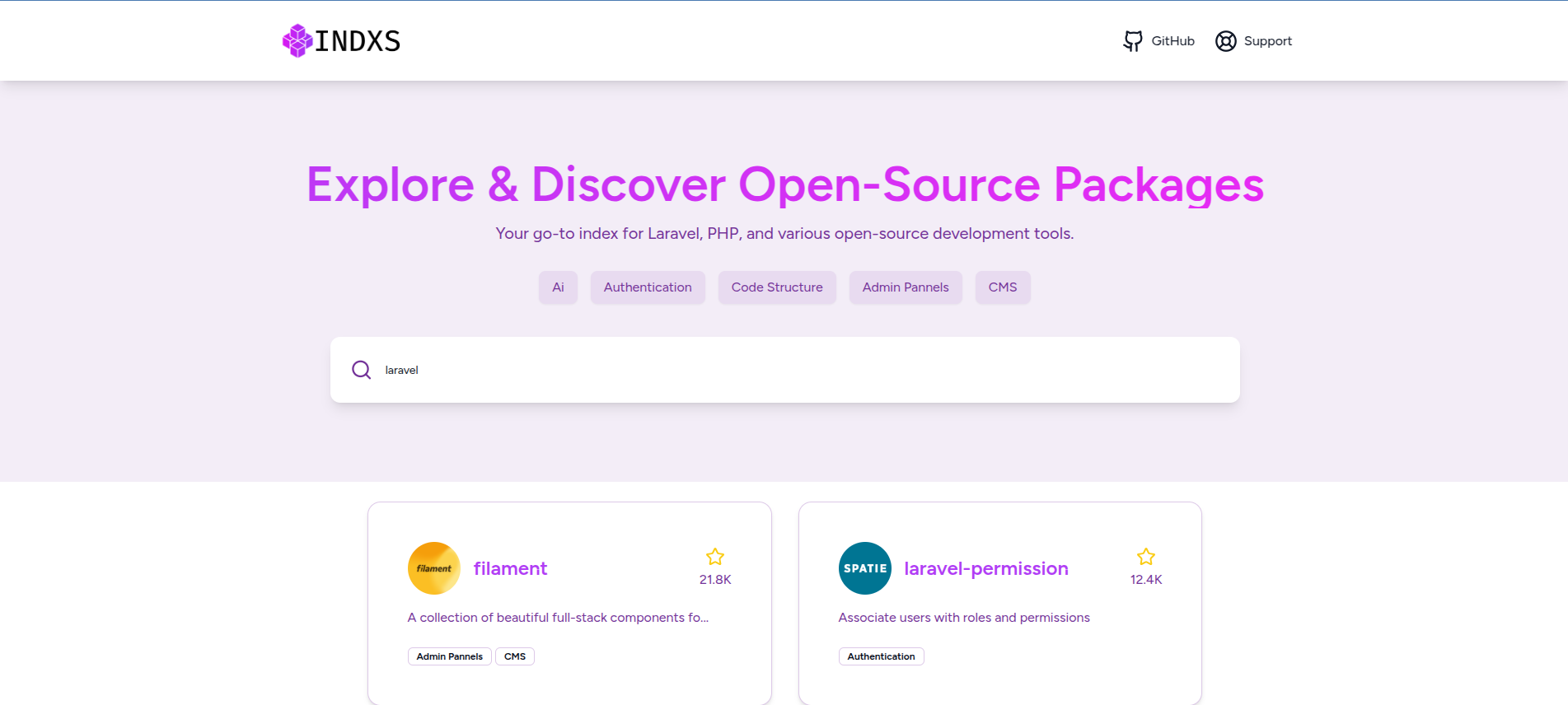Click the GitHub octocat icon
The width and height of the screenshot is (1568, 705).
click(1133, 41)
